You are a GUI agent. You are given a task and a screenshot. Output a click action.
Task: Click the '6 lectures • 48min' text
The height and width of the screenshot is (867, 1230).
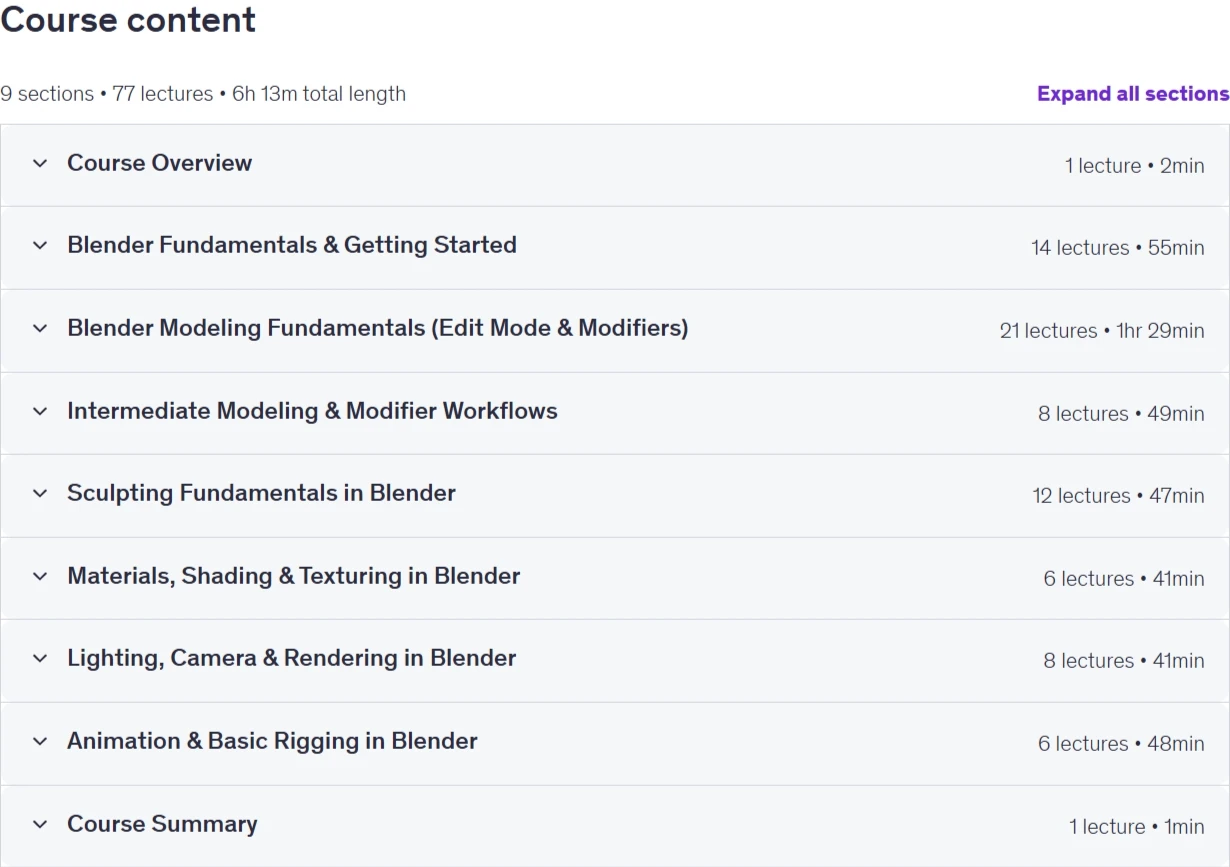[1121, 744]
